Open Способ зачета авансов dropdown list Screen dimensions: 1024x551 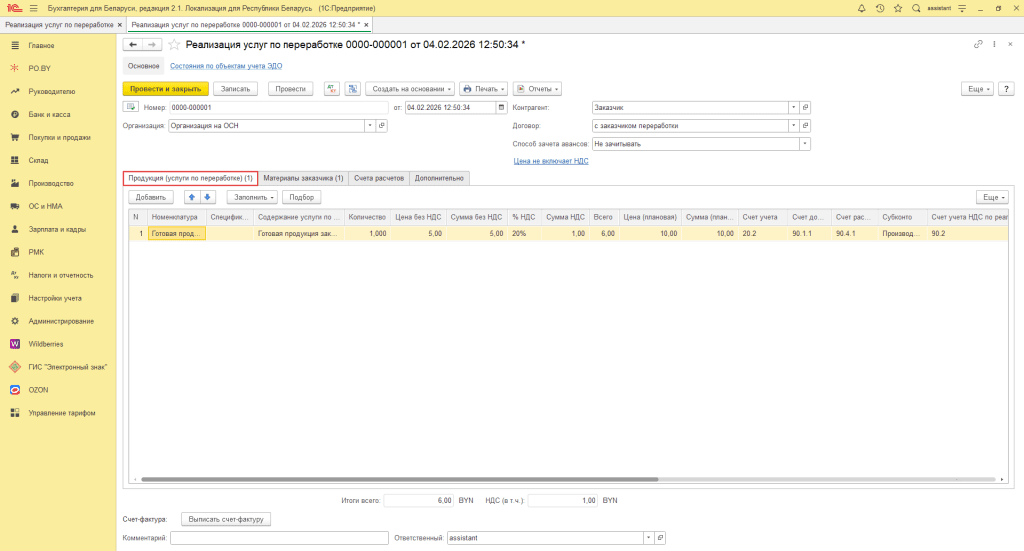point(805,143)
